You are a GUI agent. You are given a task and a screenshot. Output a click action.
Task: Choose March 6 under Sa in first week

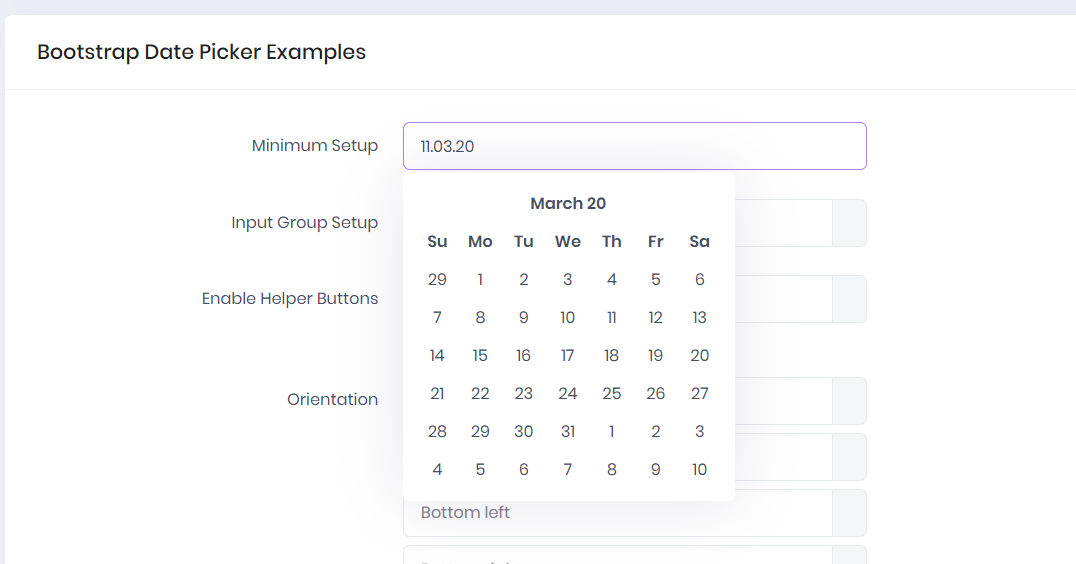pyautogui.click(x=699, y=280)
